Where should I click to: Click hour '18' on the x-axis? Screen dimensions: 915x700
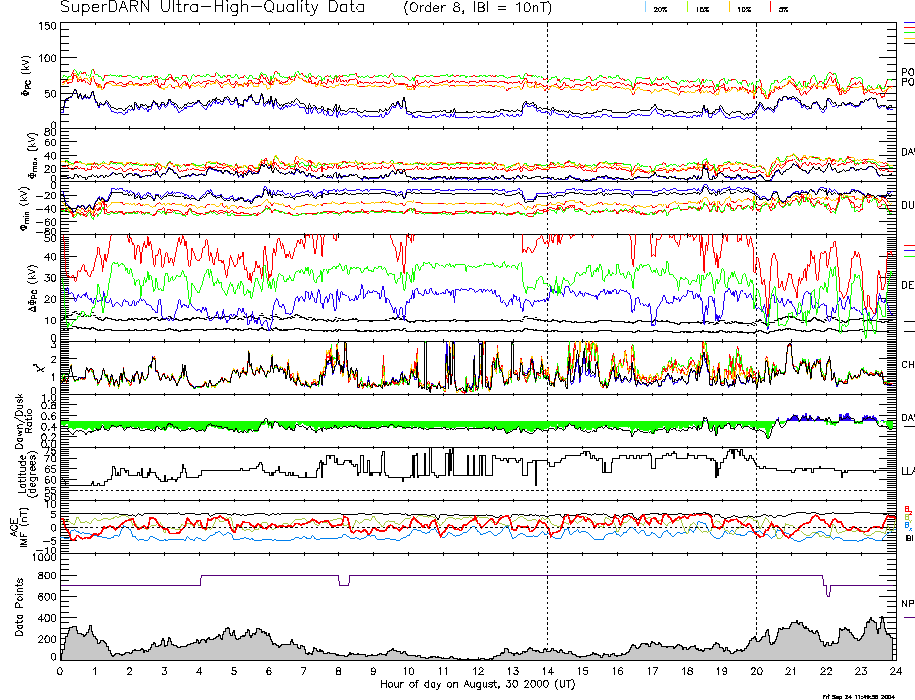coord(687,671)
